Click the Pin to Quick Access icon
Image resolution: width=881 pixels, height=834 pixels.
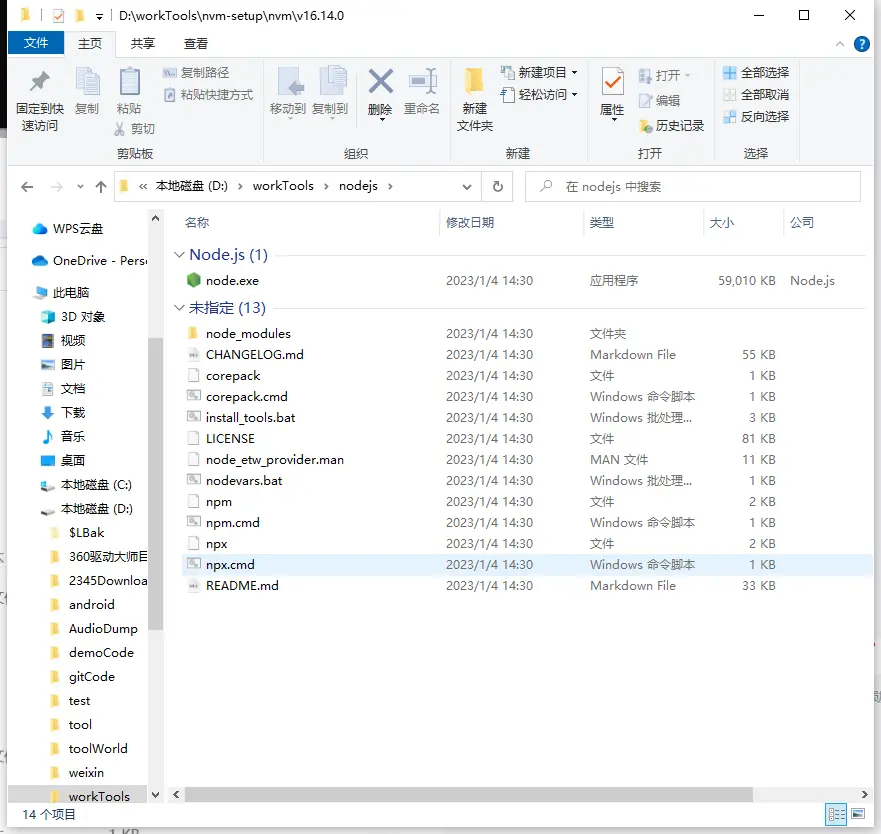(x=39, y=84)
